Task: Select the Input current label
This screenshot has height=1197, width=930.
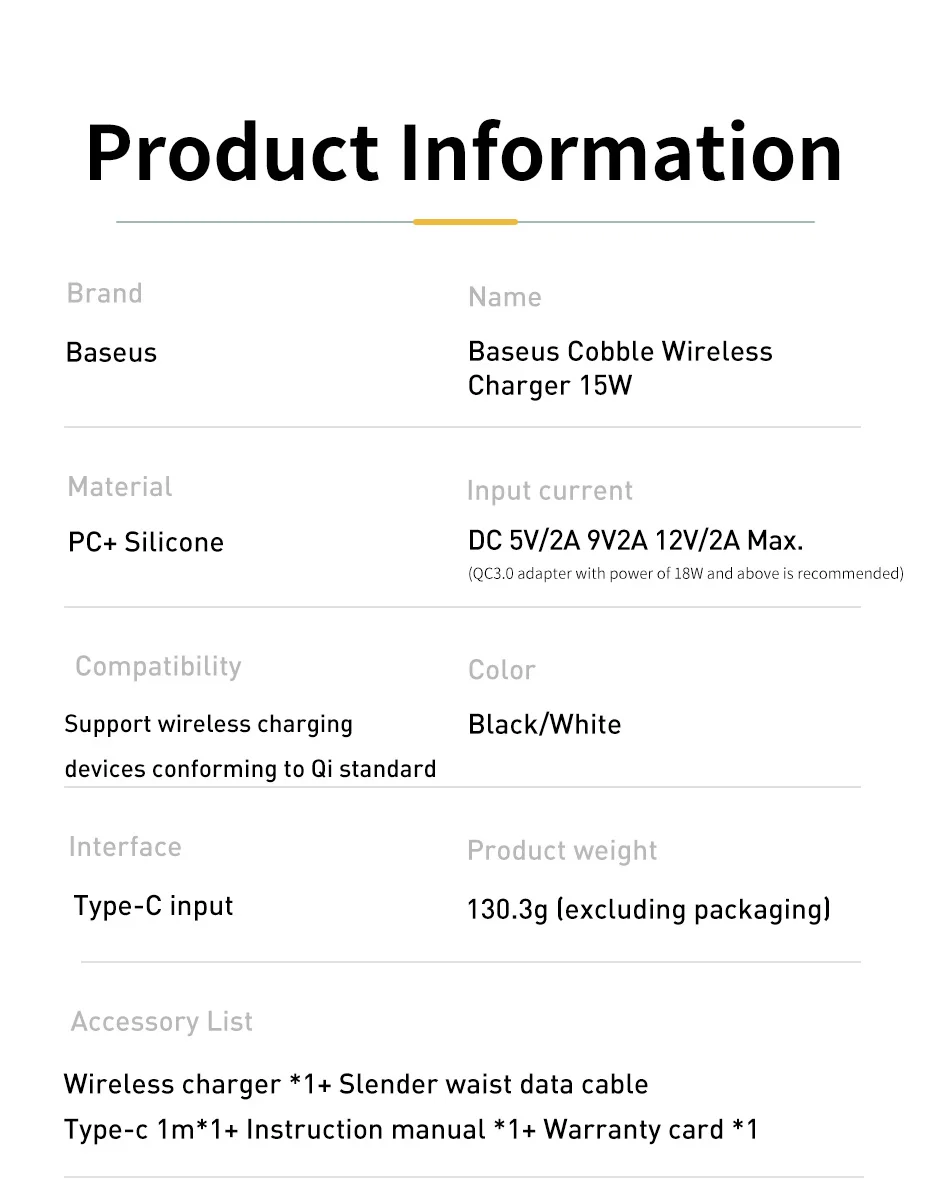Action: tap(550, 490)
